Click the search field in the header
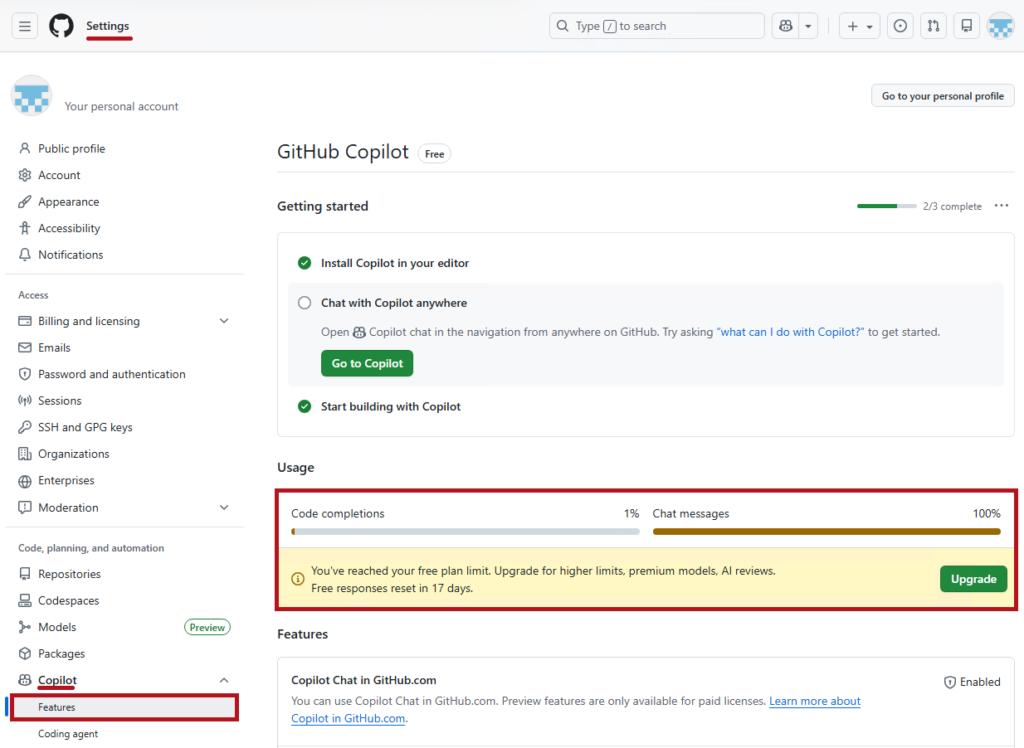The width and height of the screenshot is (1024, 748). tap(656, 25)
